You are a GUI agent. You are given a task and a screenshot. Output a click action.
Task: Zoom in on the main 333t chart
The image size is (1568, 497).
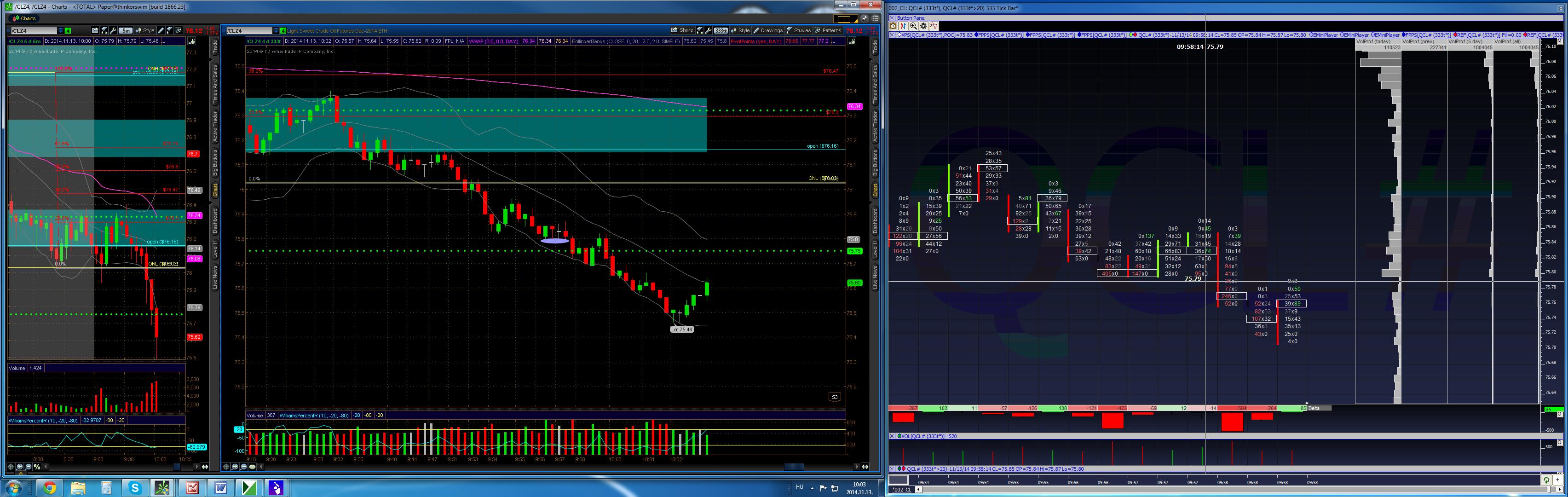235,467
